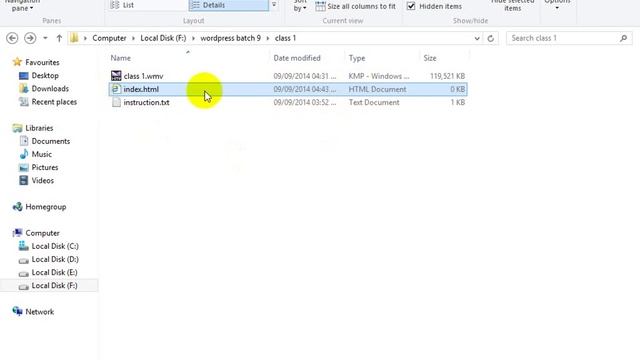
Task: Sort by the Name column header
Action: tap(120, 58)
